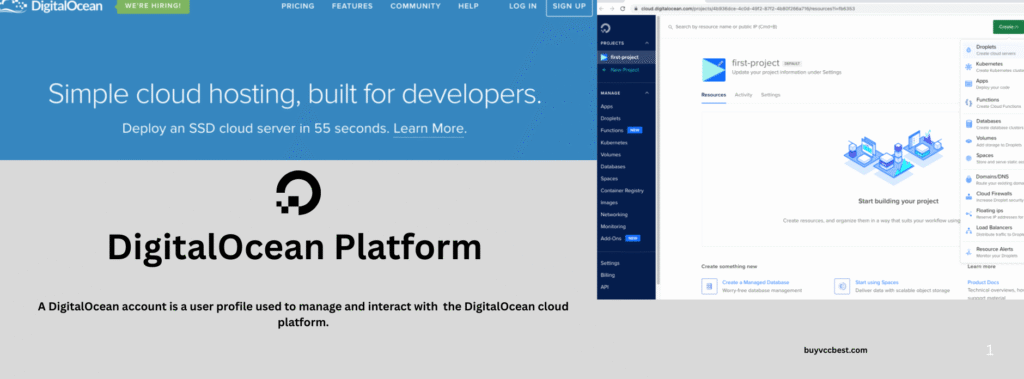Open FEATURES on the homepage nav
This screenshot has height=379, width=1024.
point(352,6)
